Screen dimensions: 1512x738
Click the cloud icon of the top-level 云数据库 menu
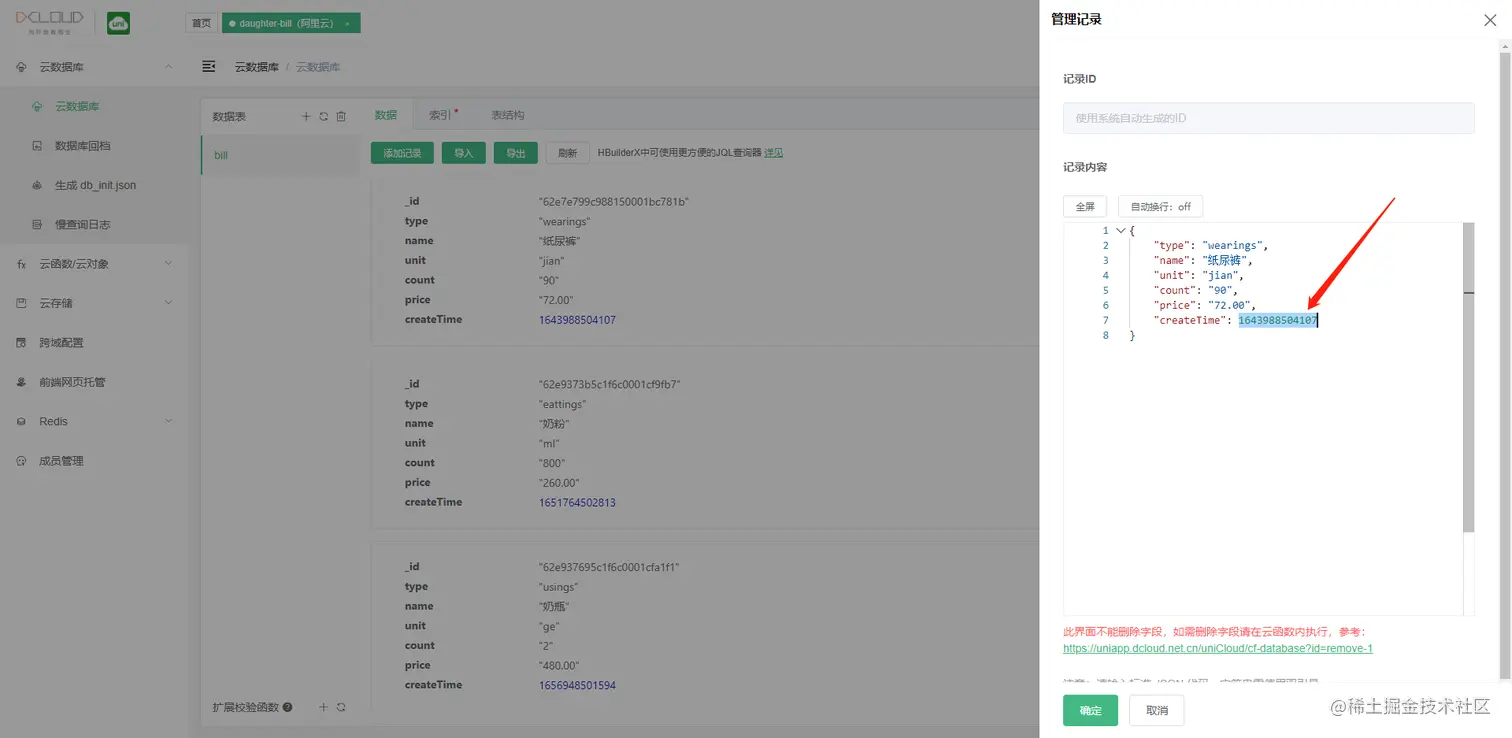coord(21,67)
